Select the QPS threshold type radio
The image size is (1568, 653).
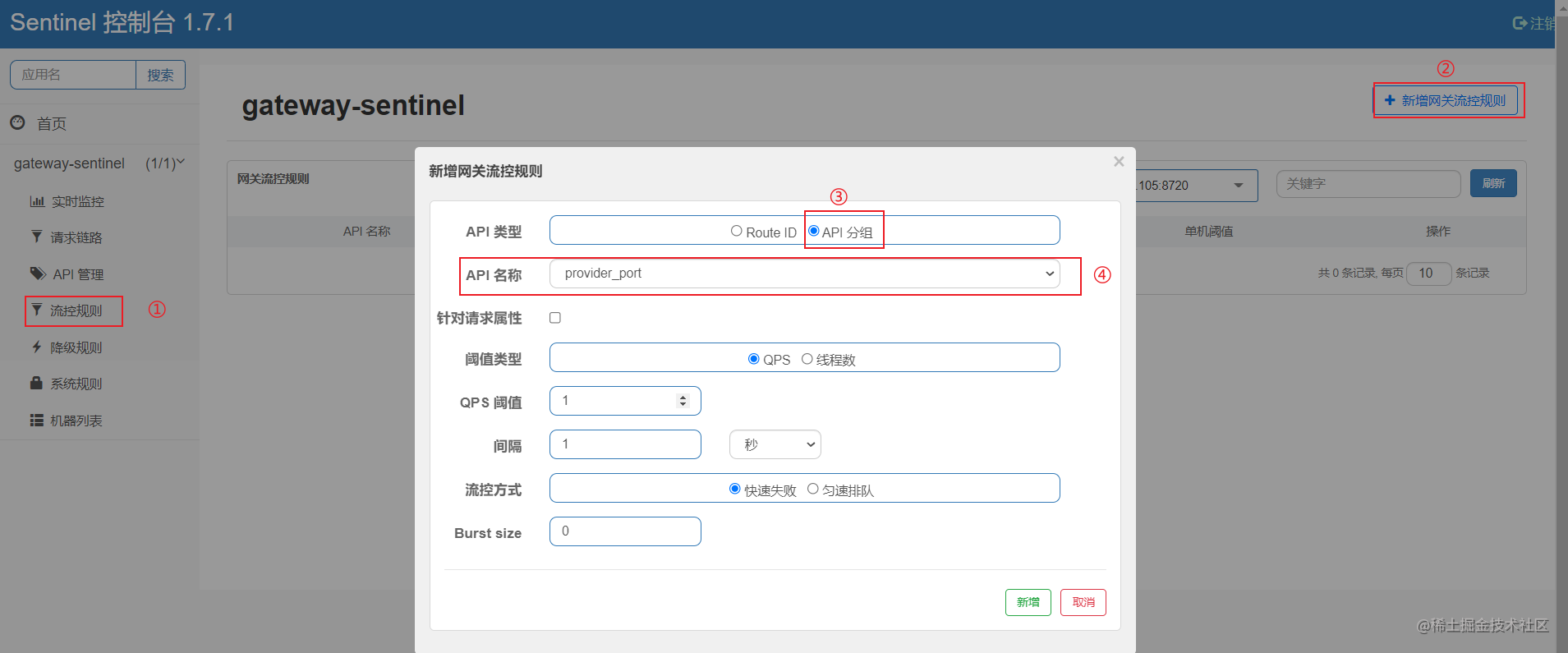754,359
